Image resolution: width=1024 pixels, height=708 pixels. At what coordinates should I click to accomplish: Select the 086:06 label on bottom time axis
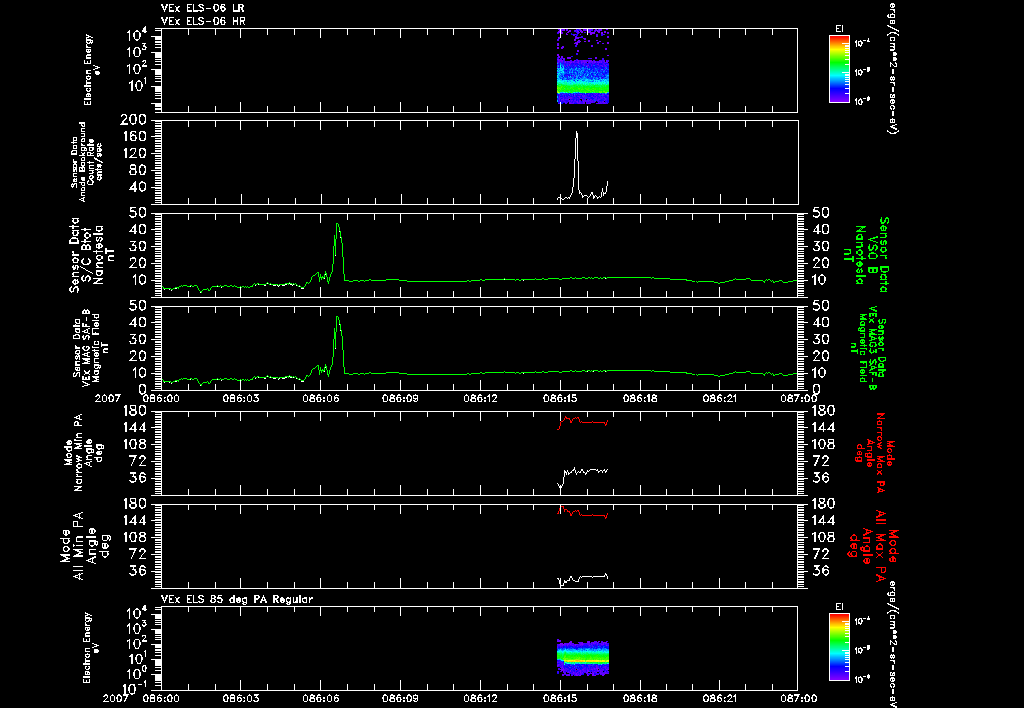[321, 698]
